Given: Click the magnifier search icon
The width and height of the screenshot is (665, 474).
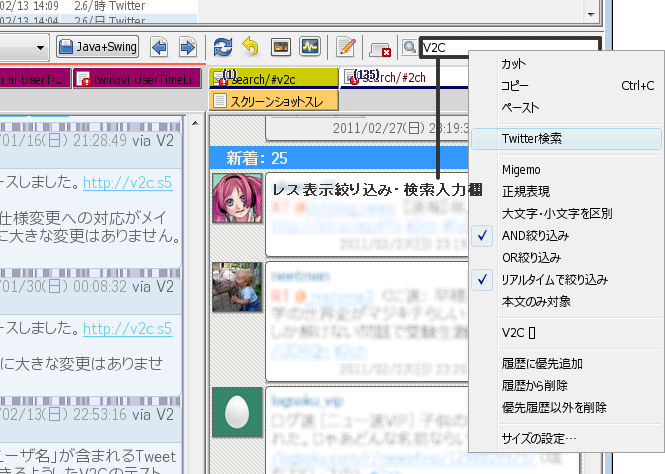Looking at the screenshot, I should click(x=408, y=47).
